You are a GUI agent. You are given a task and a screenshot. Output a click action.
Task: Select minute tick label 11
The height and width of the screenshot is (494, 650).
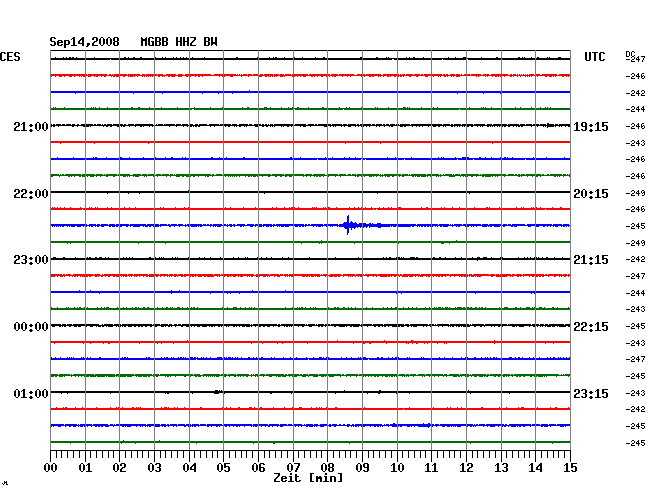pyautogui.click(x=431, y=467)
